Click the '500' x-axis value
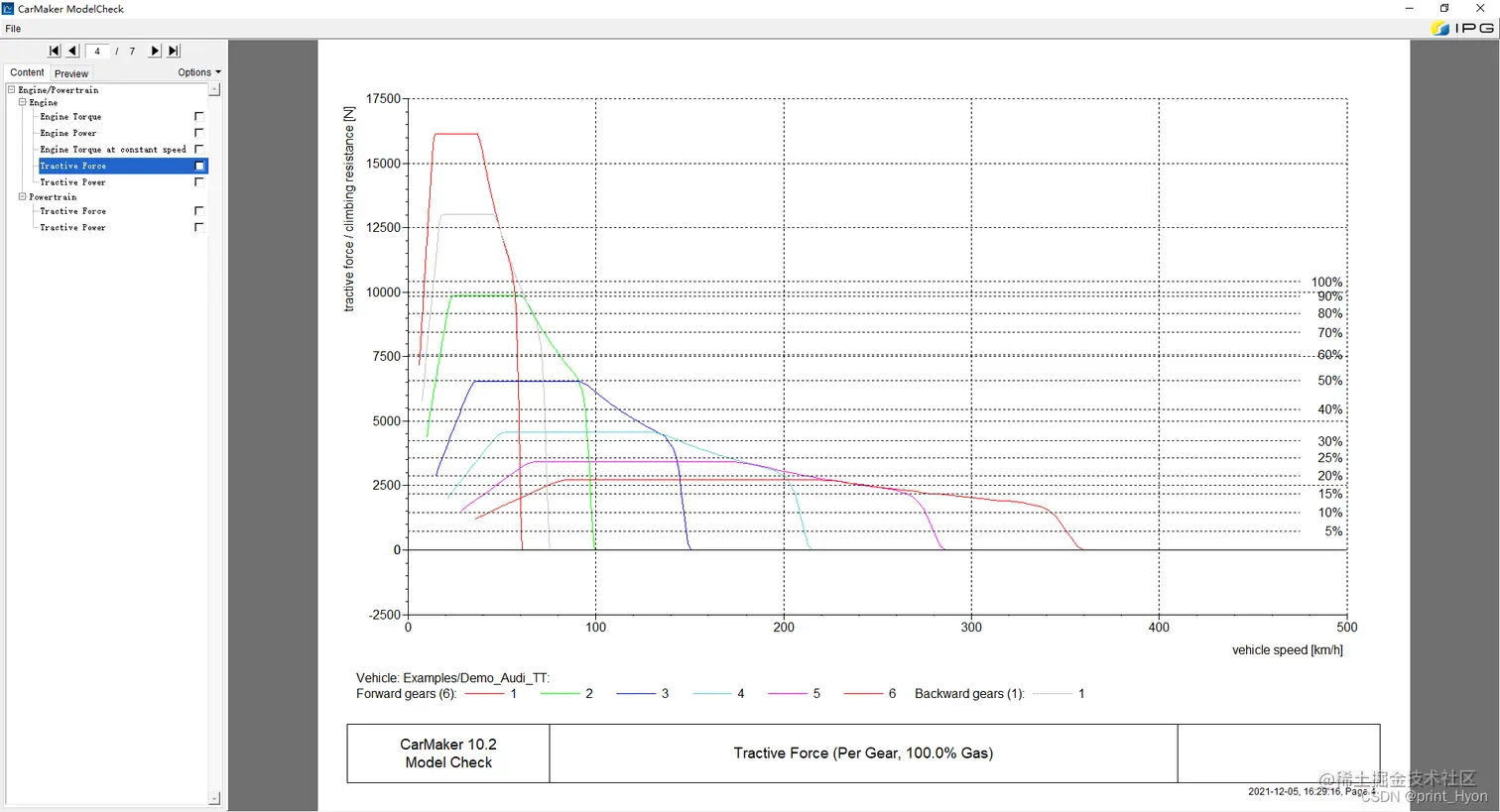Image resolution: width=1500 pixels, height=812 pixels. 1346,627
